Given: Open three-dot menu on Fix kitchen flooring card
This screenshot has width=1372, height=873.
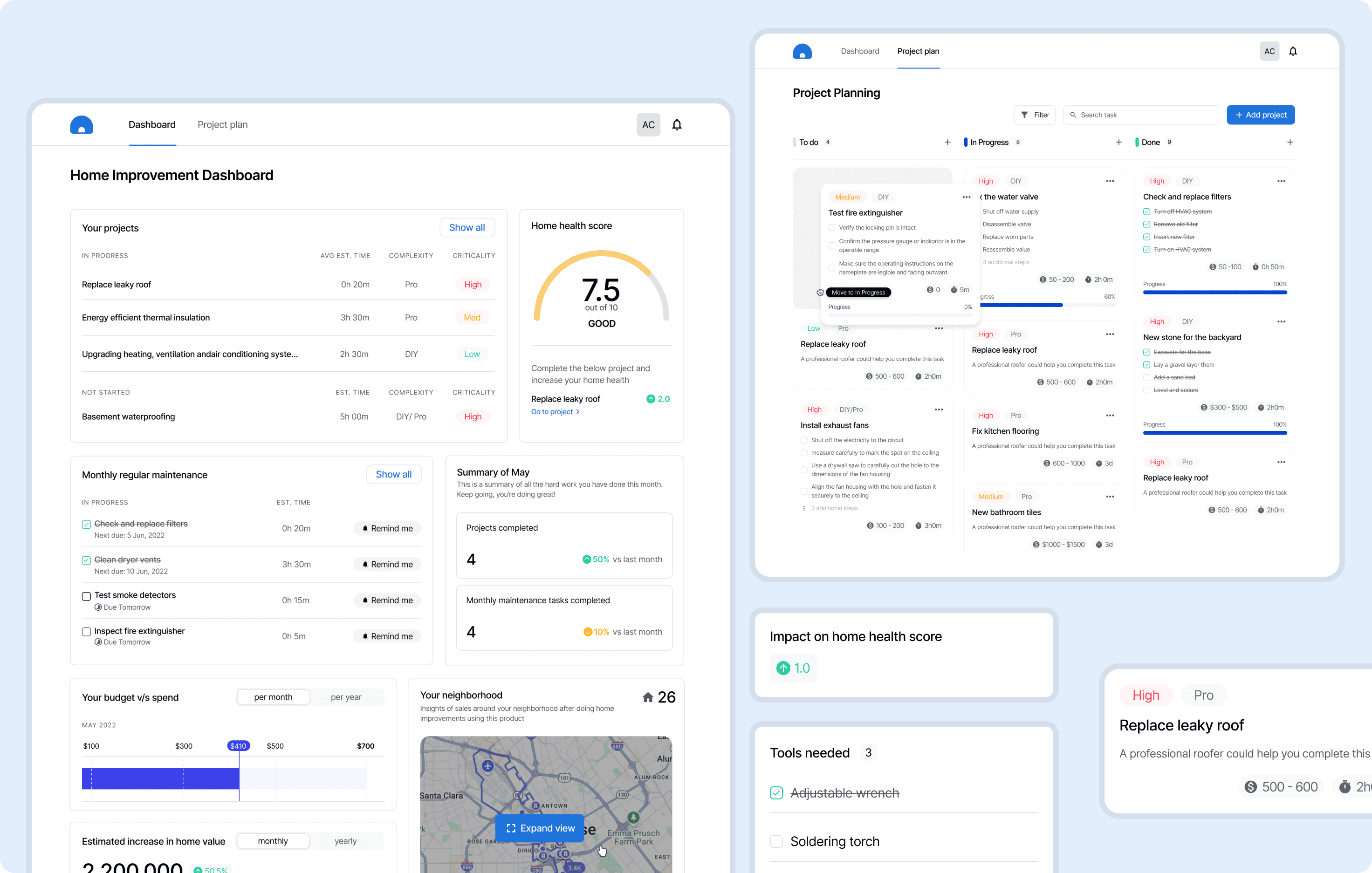Looking at the screenshot, I should (x=1109, y=415).
